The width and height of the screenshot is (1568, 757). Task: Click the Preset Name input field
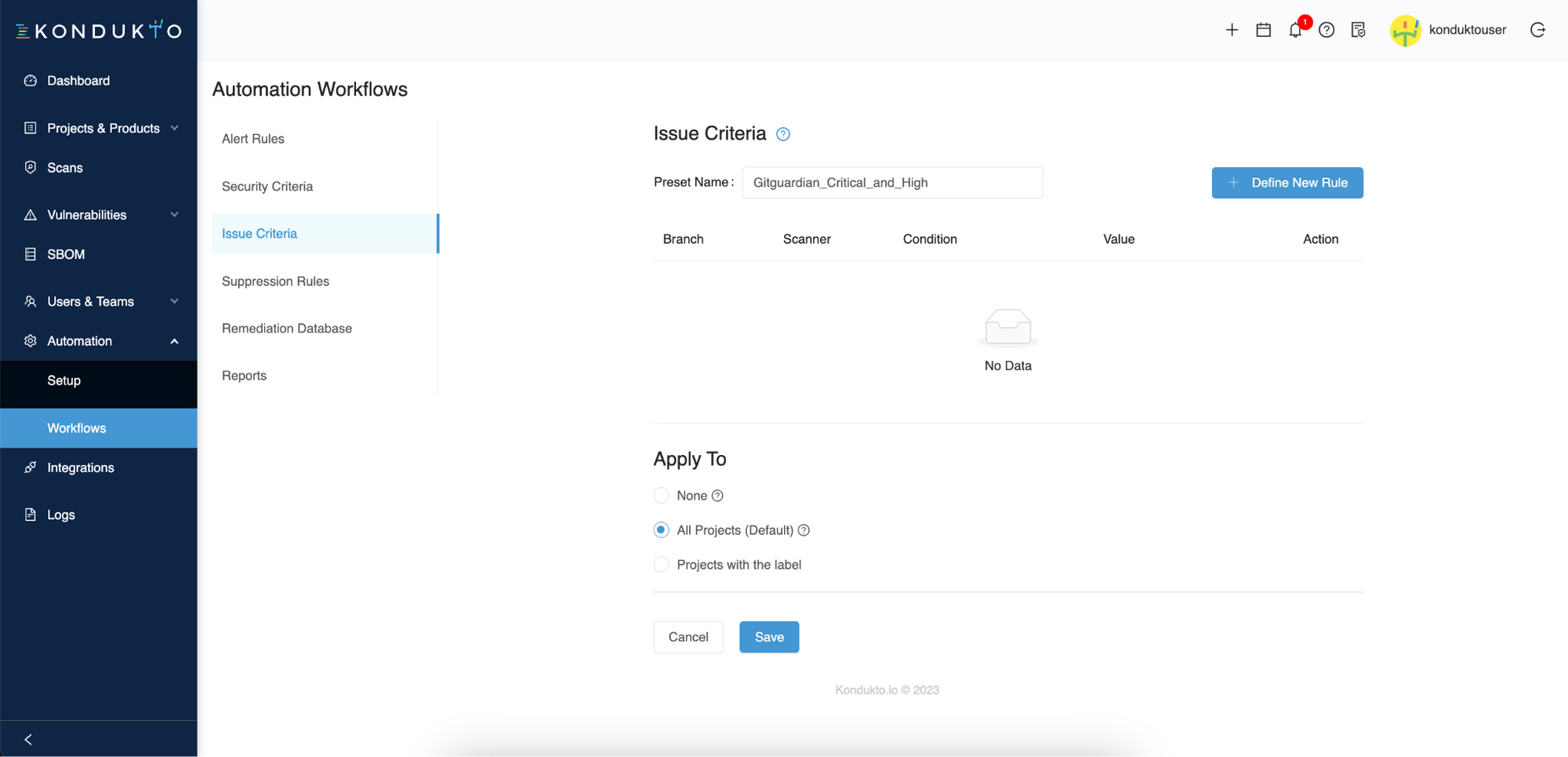[x=892, y=182]
